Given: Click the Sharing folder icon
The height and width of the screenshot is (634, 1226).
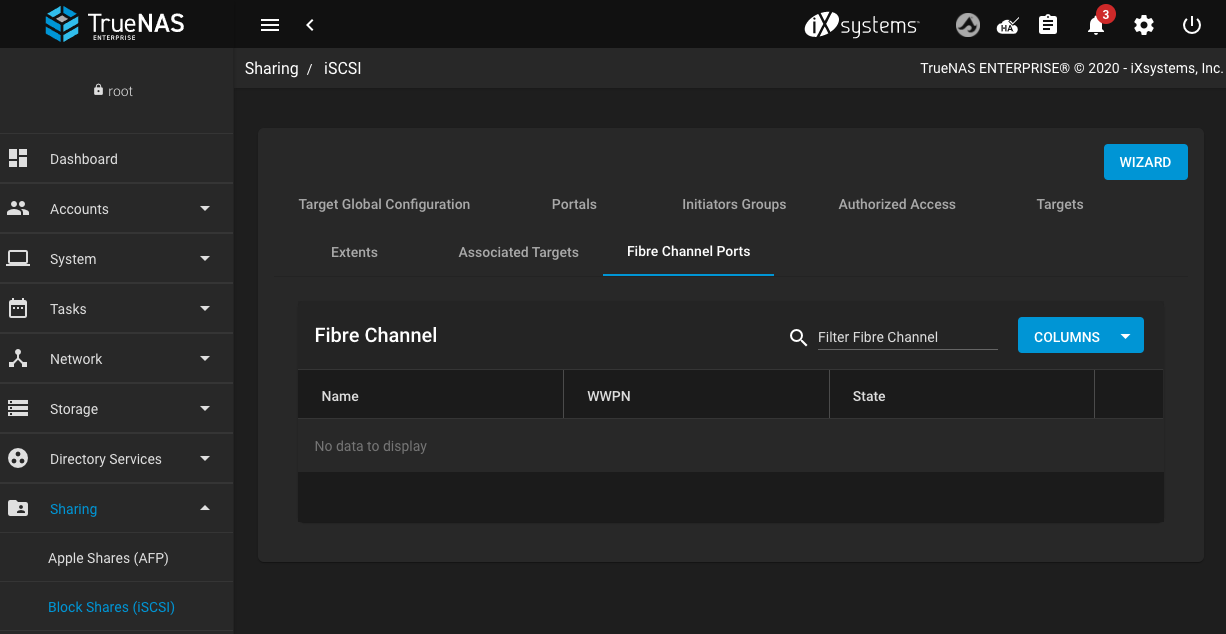Looking at the screenshot, I should (18, 508).
